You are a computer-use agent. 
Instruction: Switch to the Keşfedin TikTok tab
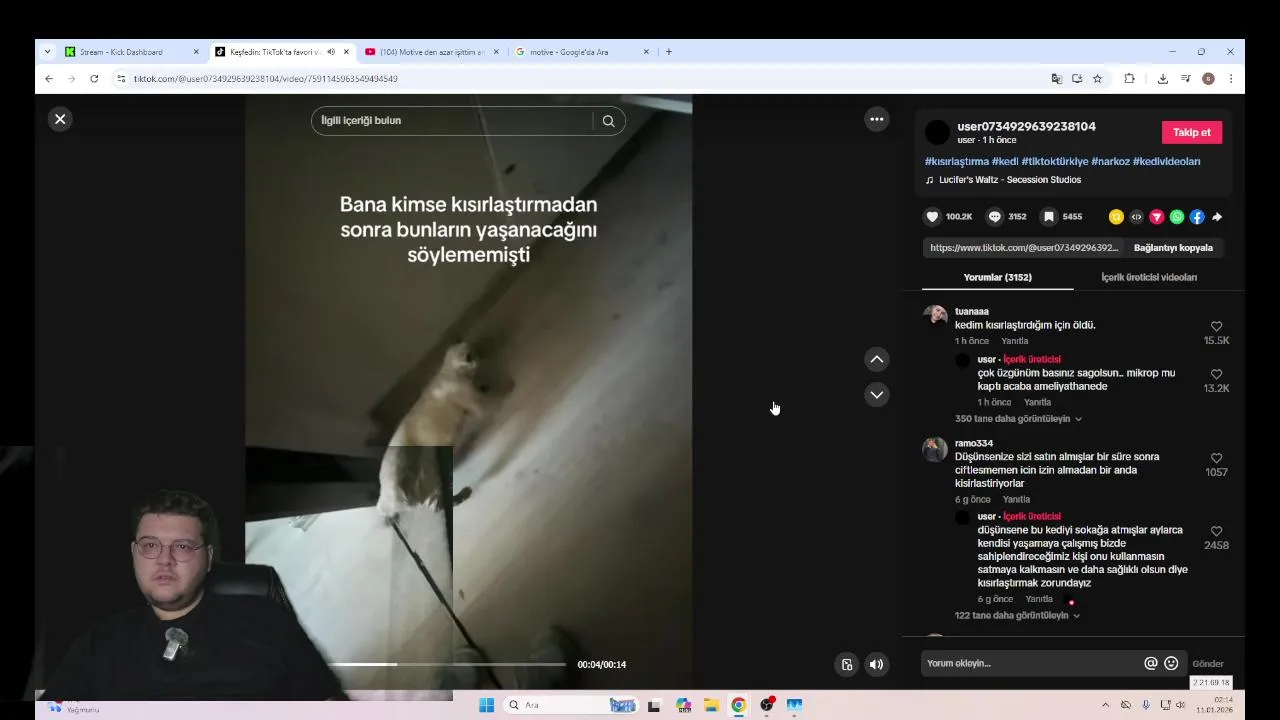[282, 52]
